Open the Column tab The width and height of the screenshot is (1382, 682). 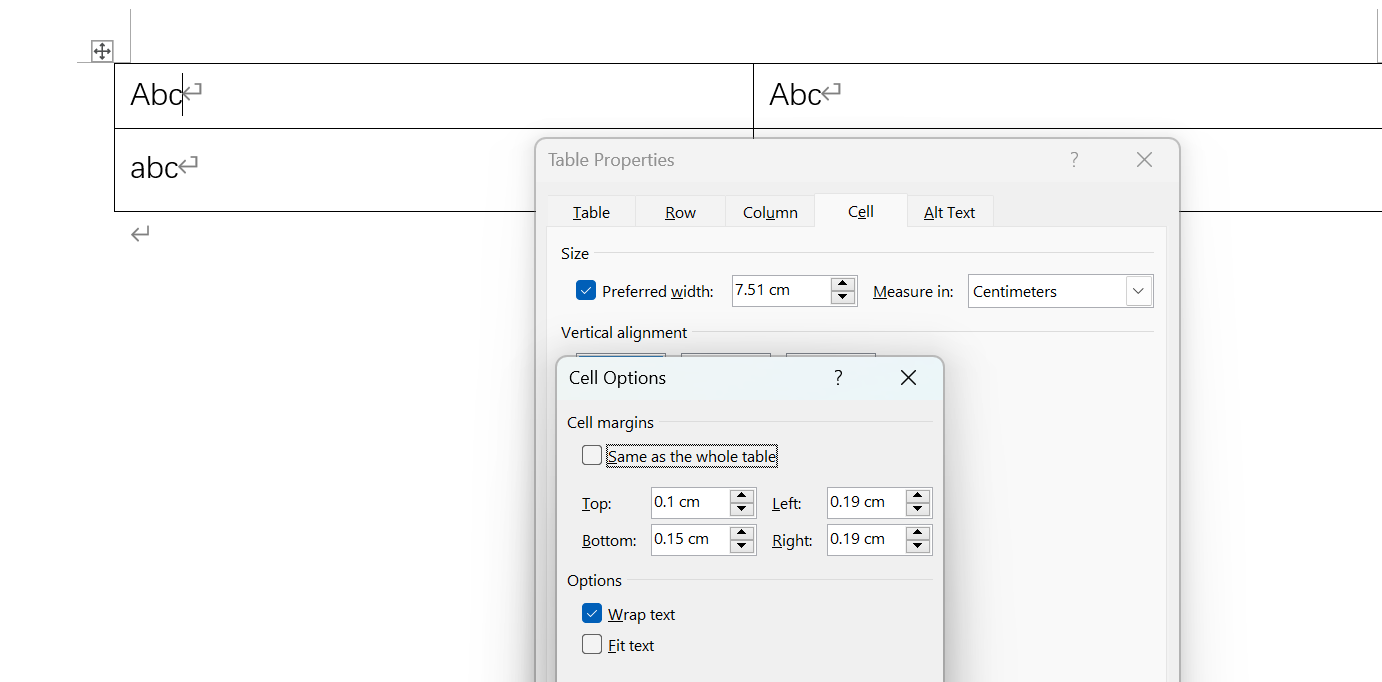770,212
